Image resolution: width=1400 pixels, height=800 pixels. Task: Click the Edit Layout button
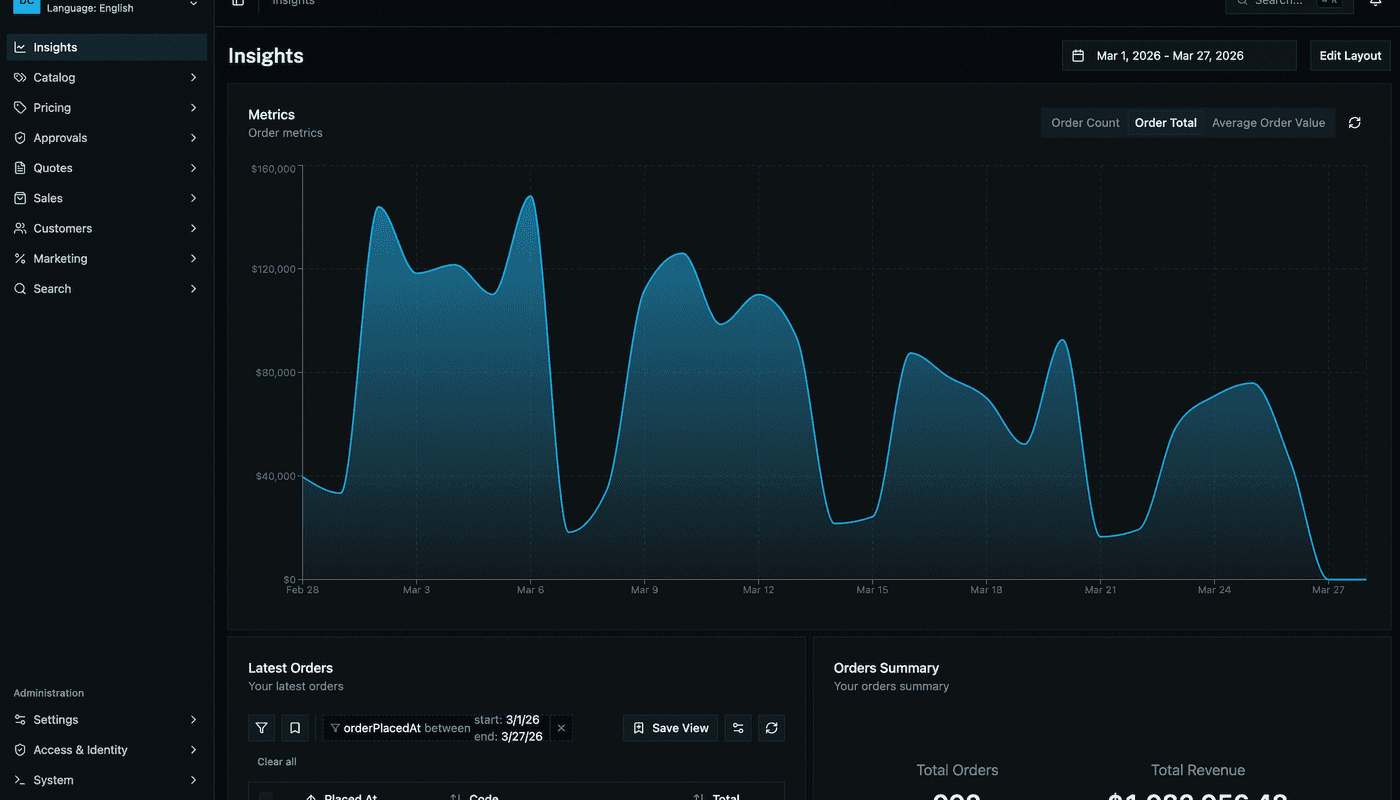pos(1350,56)
